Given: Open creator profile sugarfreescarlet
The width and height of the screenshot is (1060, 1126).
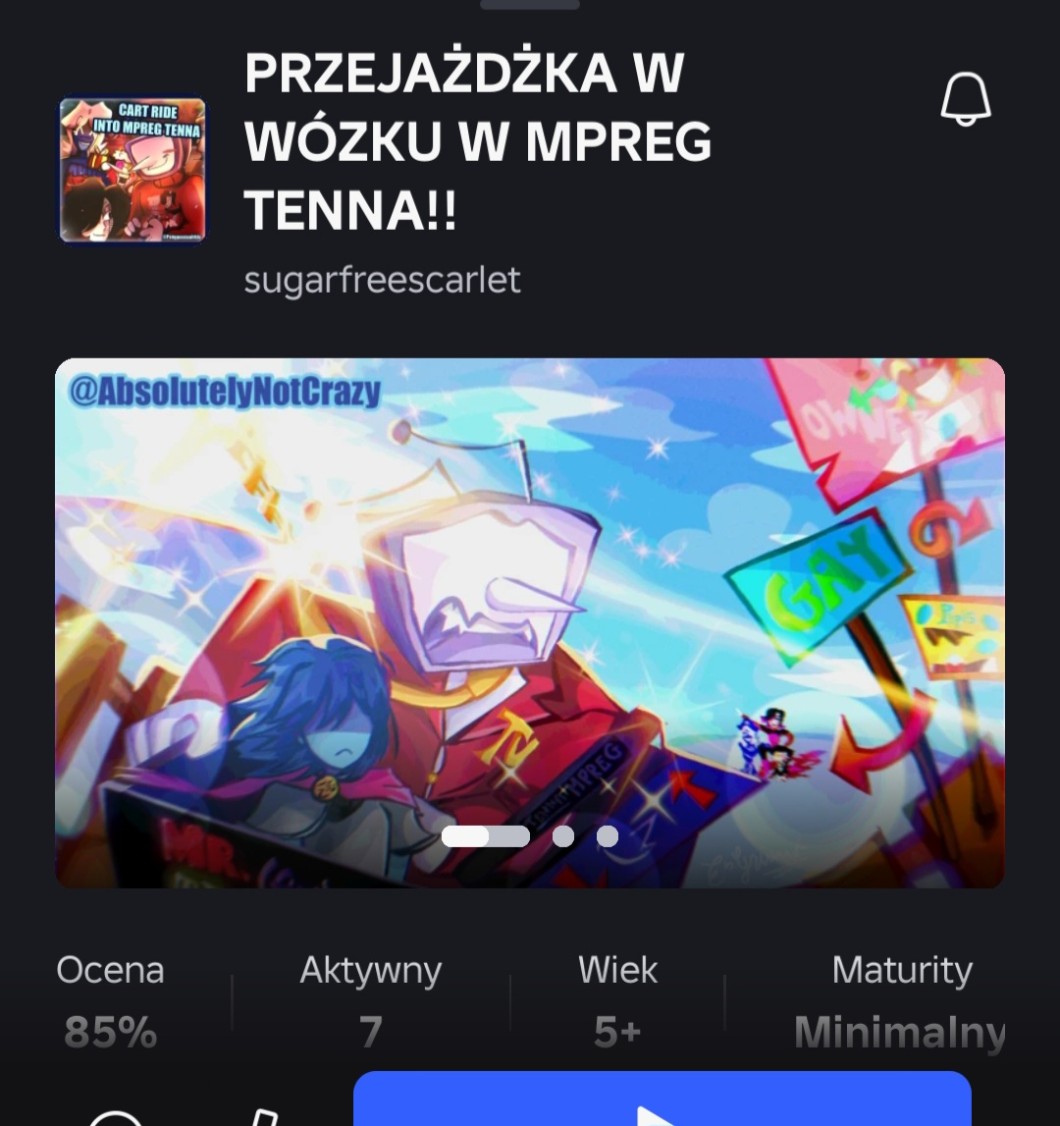Looking at the screenshot, I should tap(382, 280).
